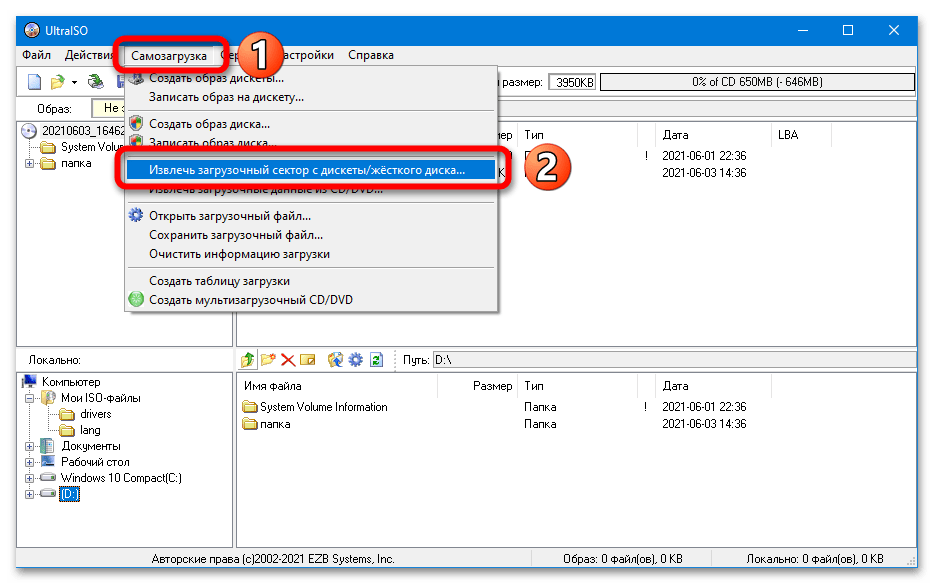Image resolution: width=934 pixels, height=584 pixels.
Task: Click date 2021-06-03 14:36 in image list
Action: tap(704, 172)
